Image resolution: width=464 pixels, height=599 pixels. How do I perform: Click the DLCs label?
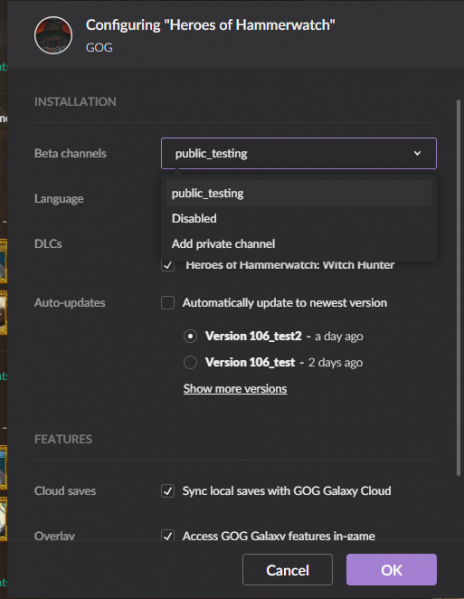[48, 244]
